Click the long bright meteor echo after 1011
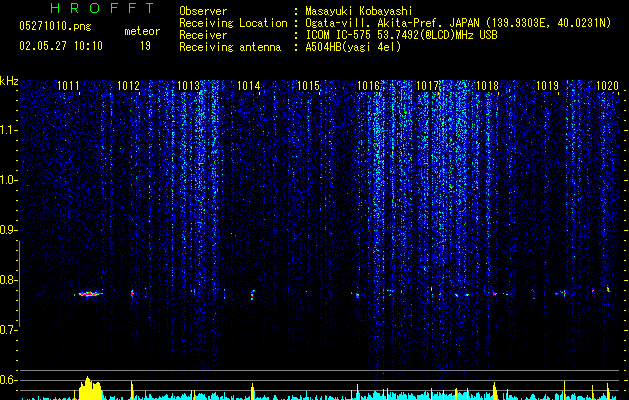 [x=89, y=294]
